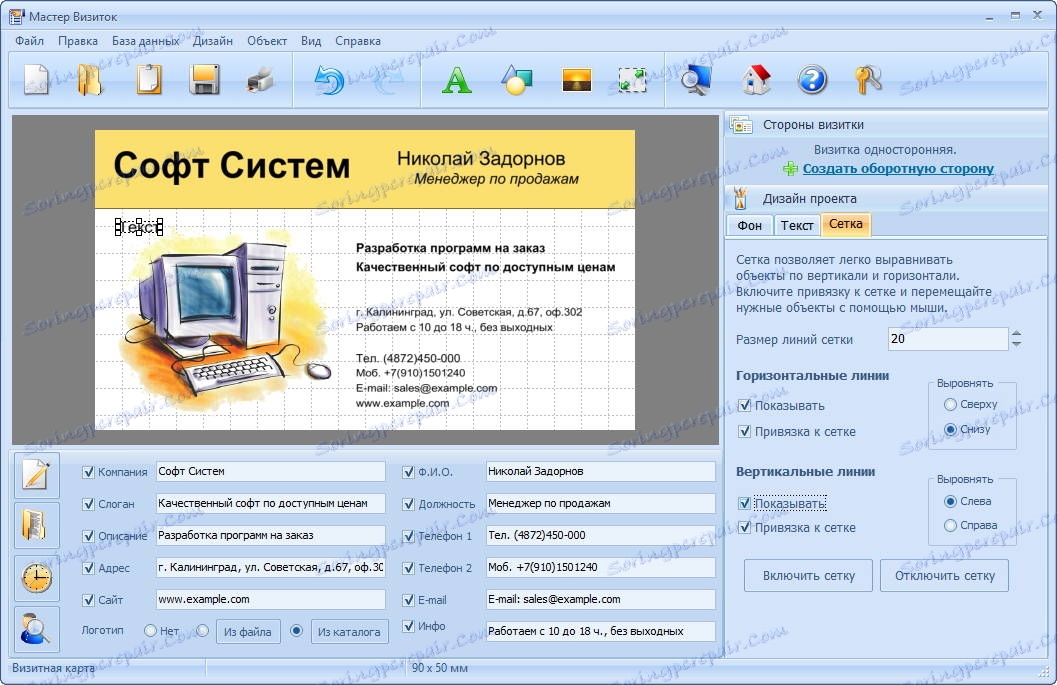Select the Add Text tool
The height and width of the screenshot is (685, 1057).
[x=457, y=80]
